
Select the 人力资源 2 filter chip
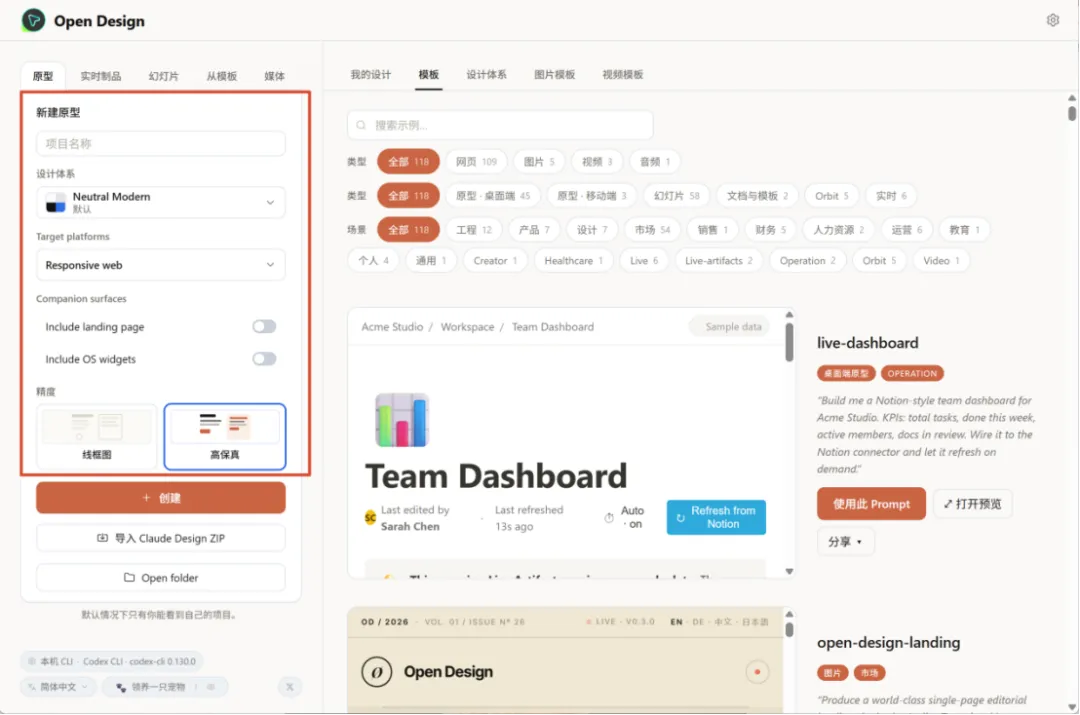point(838,229)
